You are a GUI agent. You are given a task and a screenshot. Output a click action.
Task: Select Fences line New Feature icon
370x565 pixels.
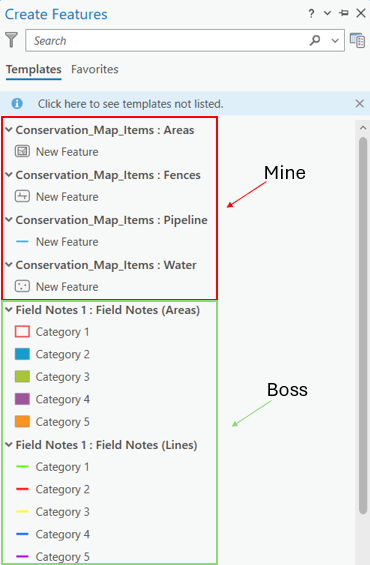pos(22,196)
